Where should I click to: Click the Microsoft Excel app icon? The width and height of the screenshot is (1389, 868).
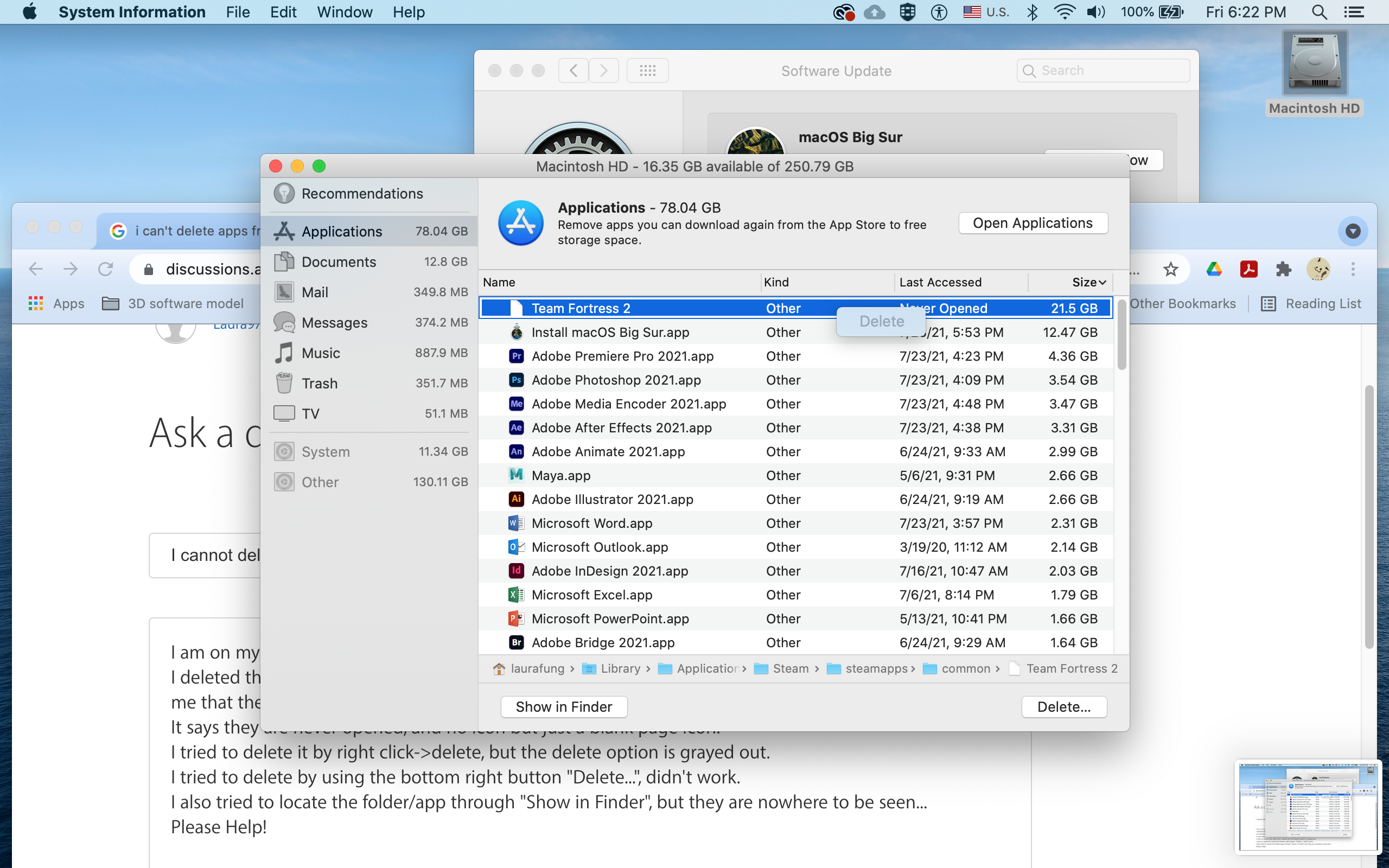click(x=516, y=595)
